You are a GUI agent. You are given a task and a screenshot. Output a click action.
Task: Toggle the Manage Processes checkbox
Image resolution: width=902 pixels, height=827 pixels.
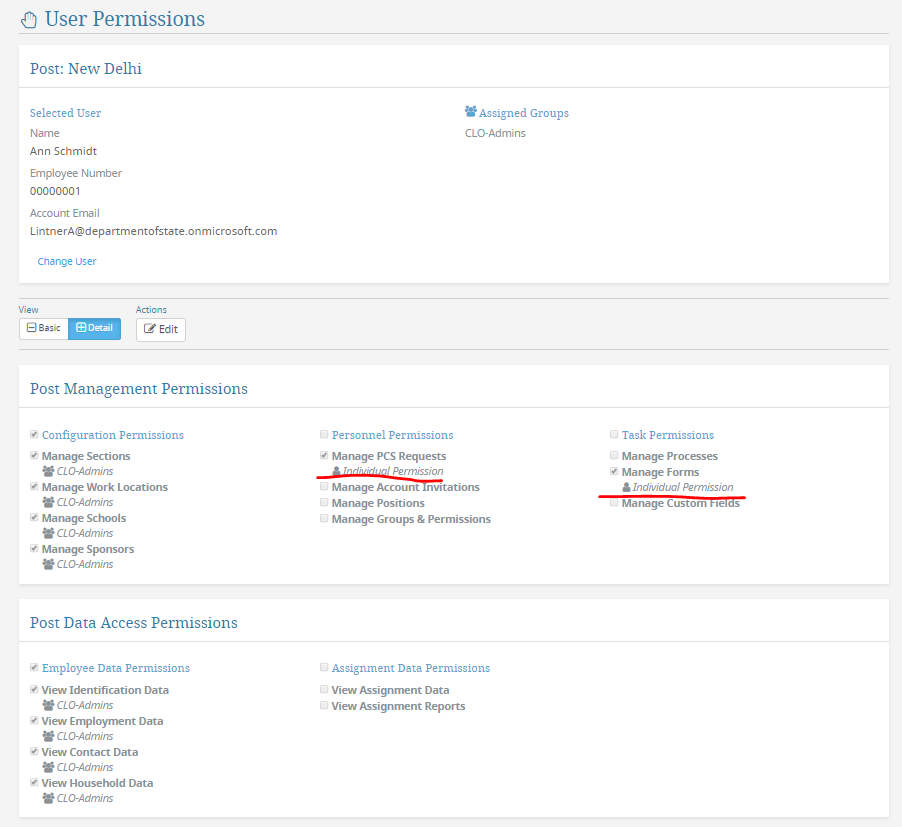[x=614, y=455]
